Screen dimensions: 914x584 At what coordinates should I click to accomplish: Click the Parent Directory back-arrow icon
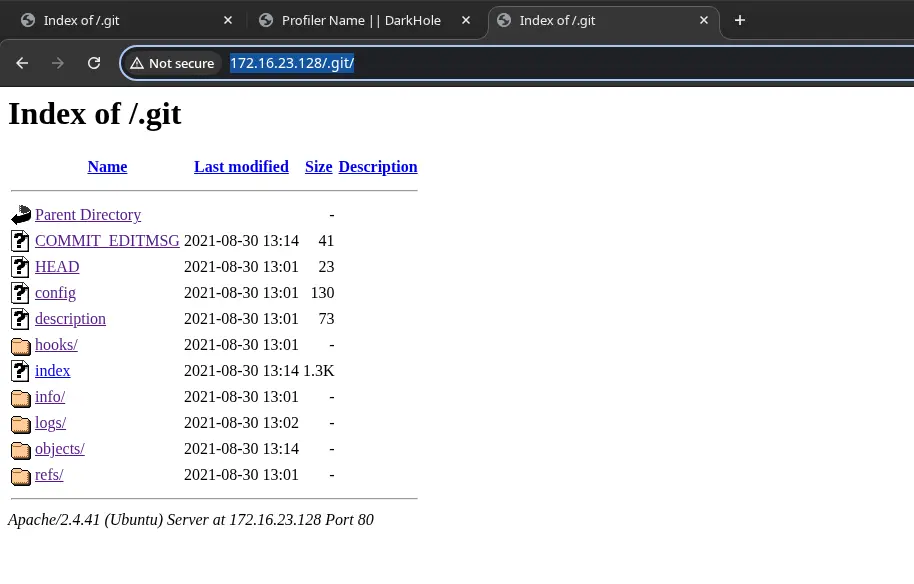pos(21,215)
